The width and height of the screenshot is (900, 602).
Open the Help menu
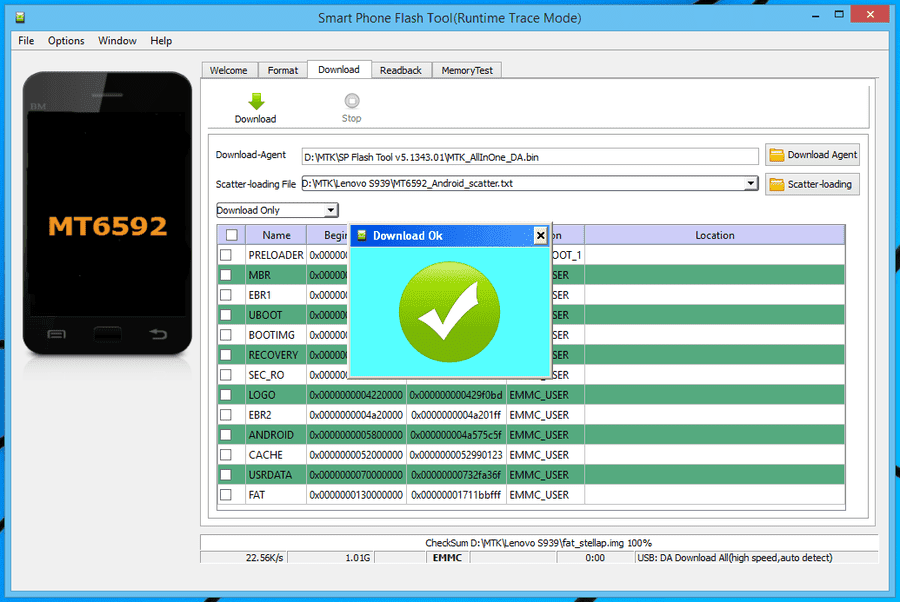[x=161, y=41]
